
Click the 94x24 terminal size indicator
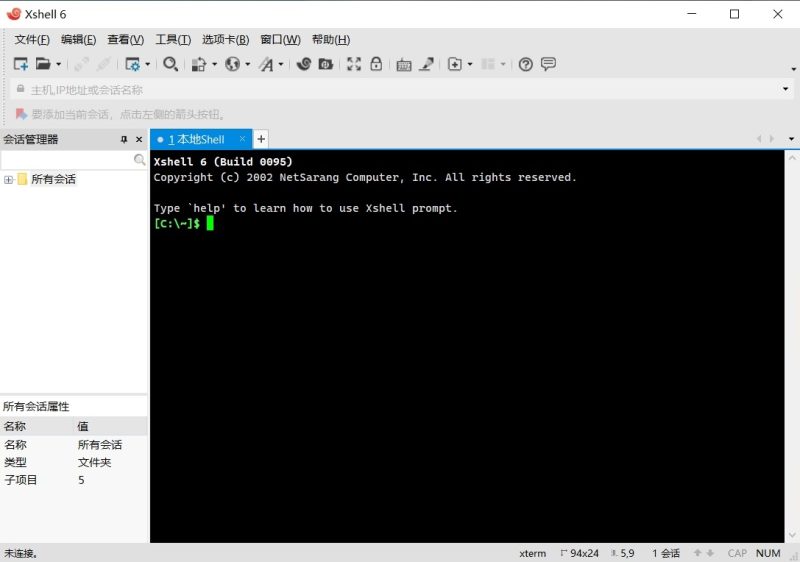[580, 553]
